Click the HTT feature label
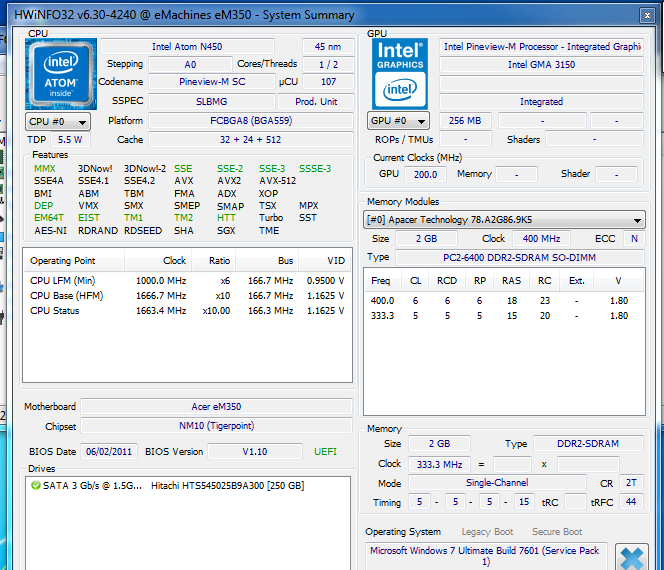This screenshot has height=570, width=664. coord(226,218)
